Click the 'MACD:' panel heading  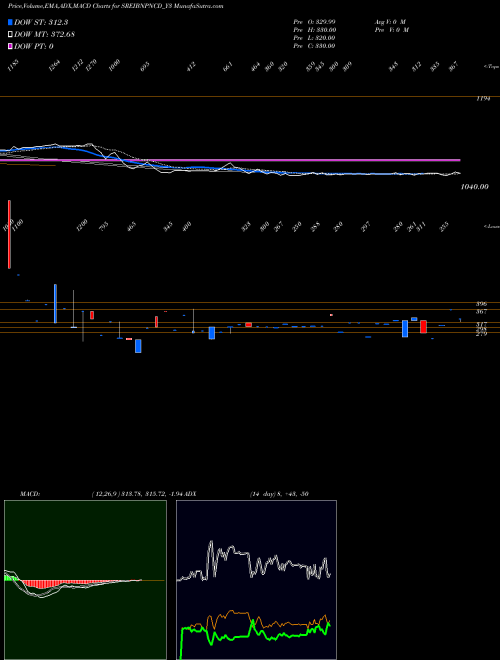pyautogui.click(x=30, y=494)
